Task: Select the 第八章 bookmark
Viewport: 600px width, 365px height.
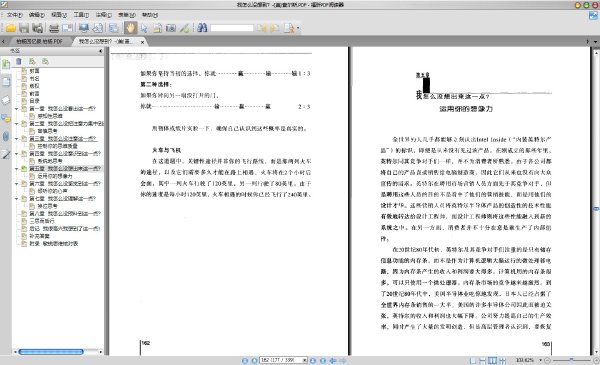Action: coord(65,213)
